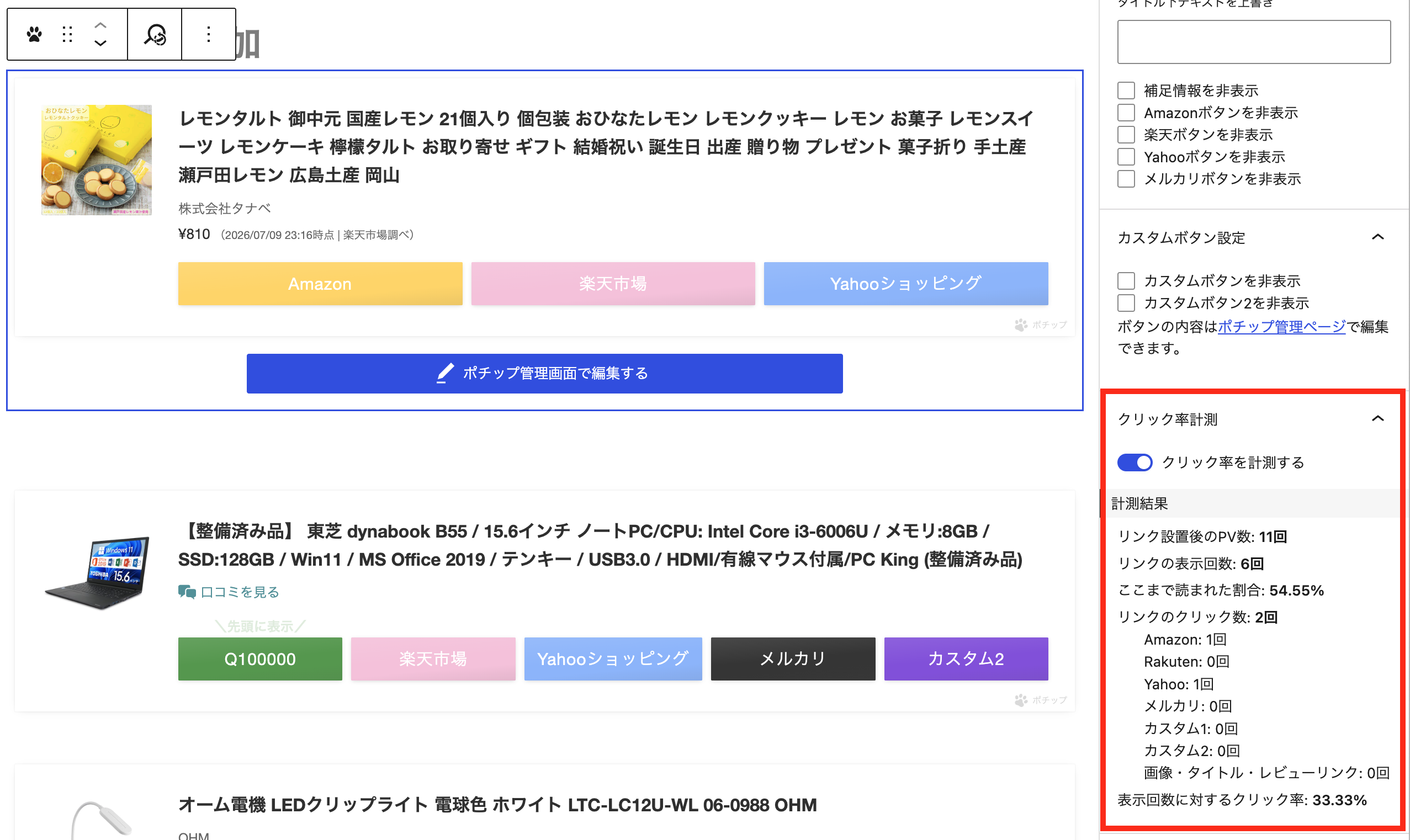The height and width of the screenshot is (840, 1410).
Task: Click ここまで読まれた割合: 54.55% text
Action: click(x=1221, y=591)
